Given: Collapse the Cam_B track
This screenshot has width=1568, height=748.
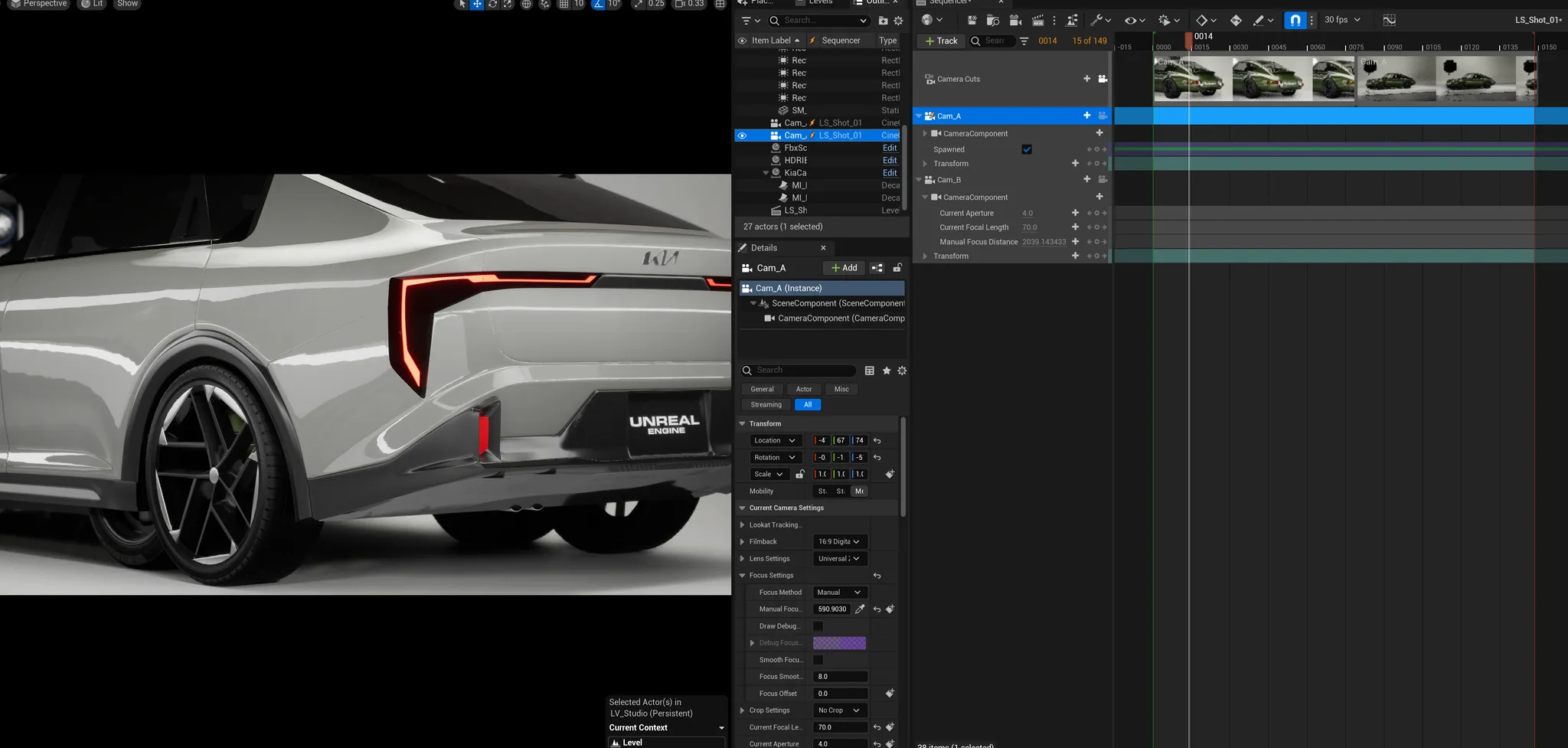Looking at the screenshot, I should point(919,180).
